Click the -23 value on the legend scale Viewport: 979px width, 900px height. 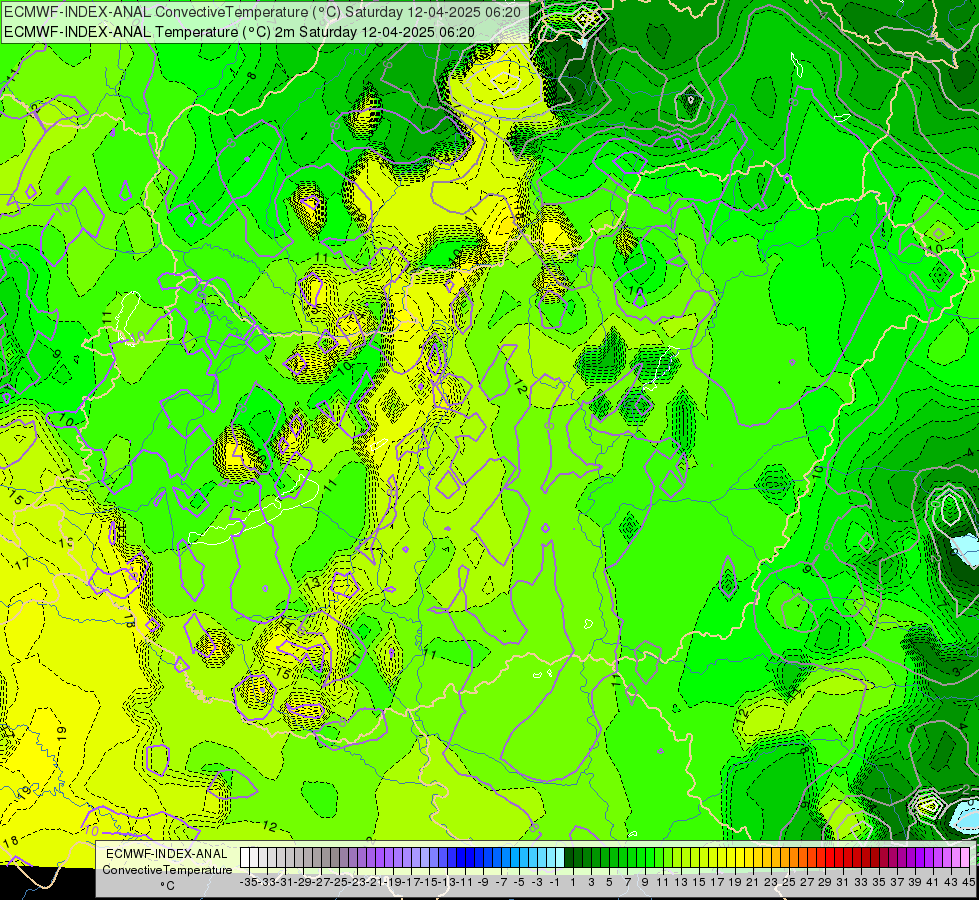[357, 882]
